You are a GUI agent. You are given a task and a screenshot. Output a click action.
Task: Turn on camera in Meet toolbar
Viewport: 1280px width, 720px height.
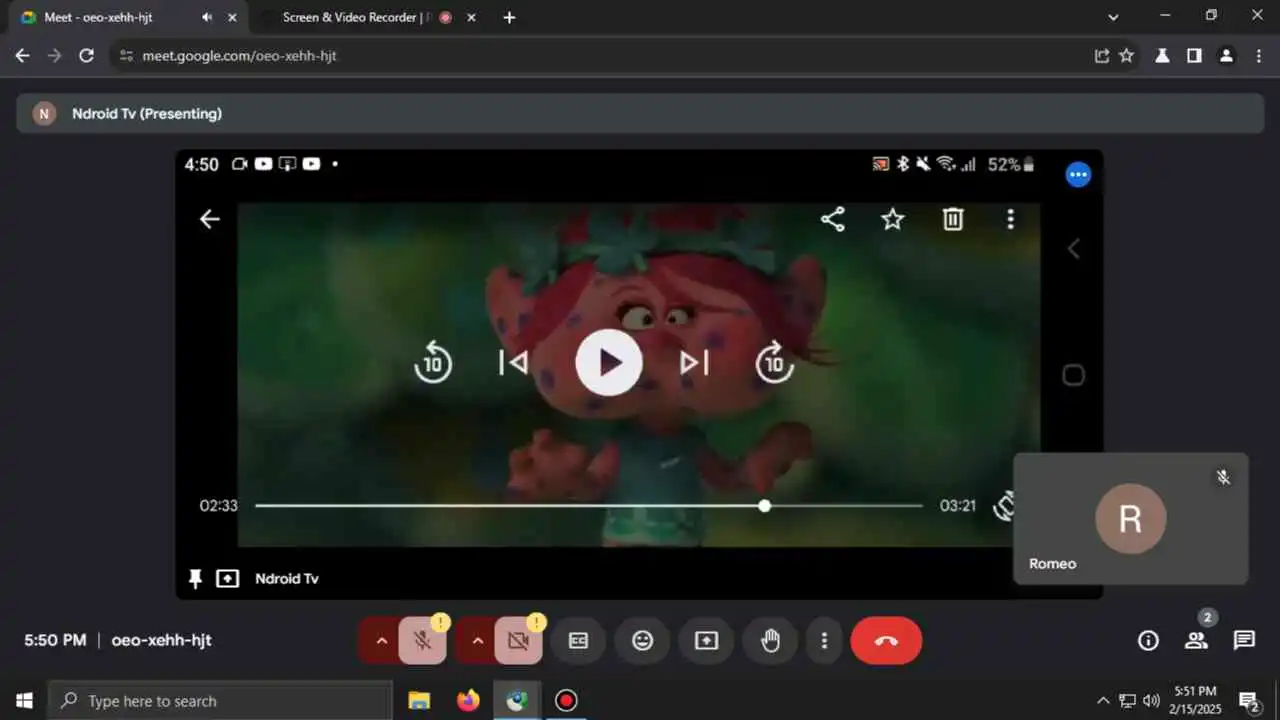pyautogui.click(x=518, y=641)
